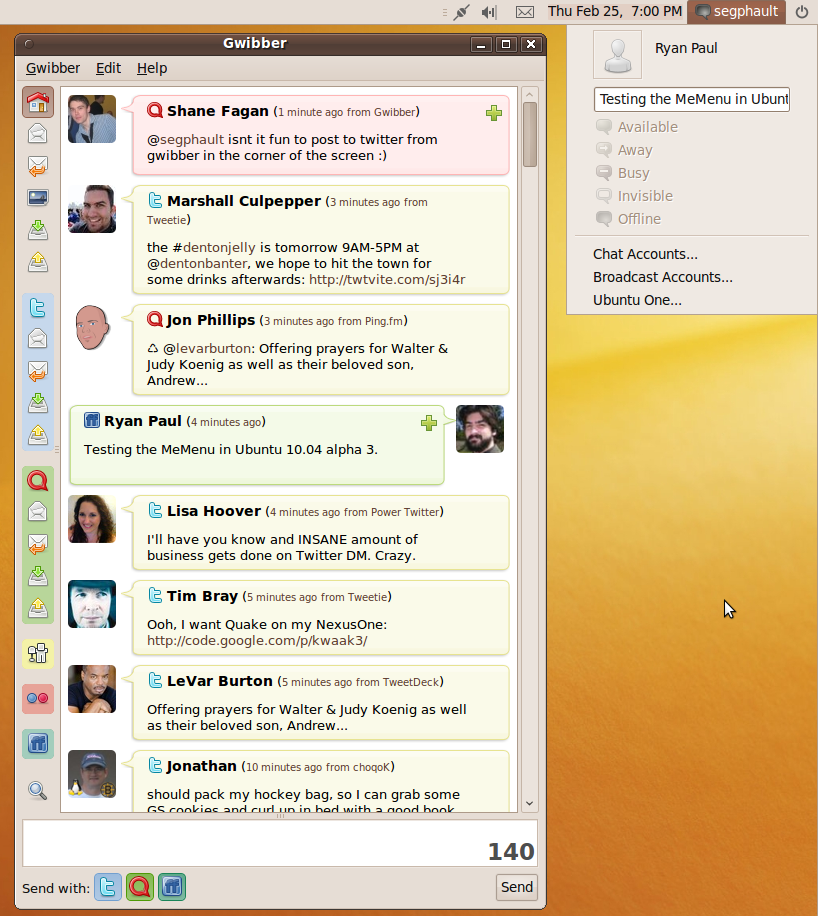Open the Edit menu
Viewport: 818px width, 916px height.
[x=108, y=68]
